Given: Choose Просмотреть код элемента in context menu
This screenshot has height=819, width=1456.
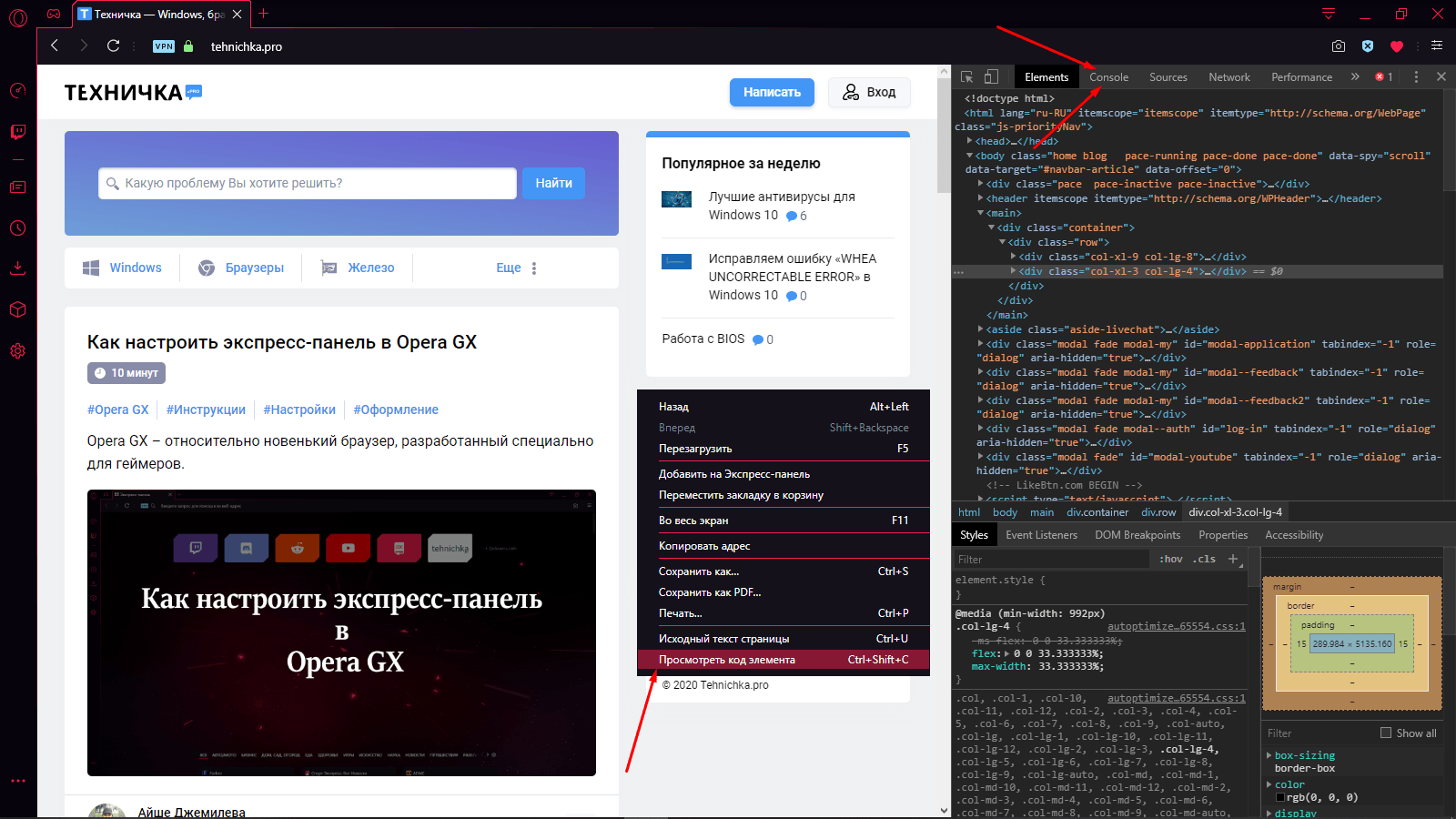Looking at the screenshot, I should tap(784, 660).
